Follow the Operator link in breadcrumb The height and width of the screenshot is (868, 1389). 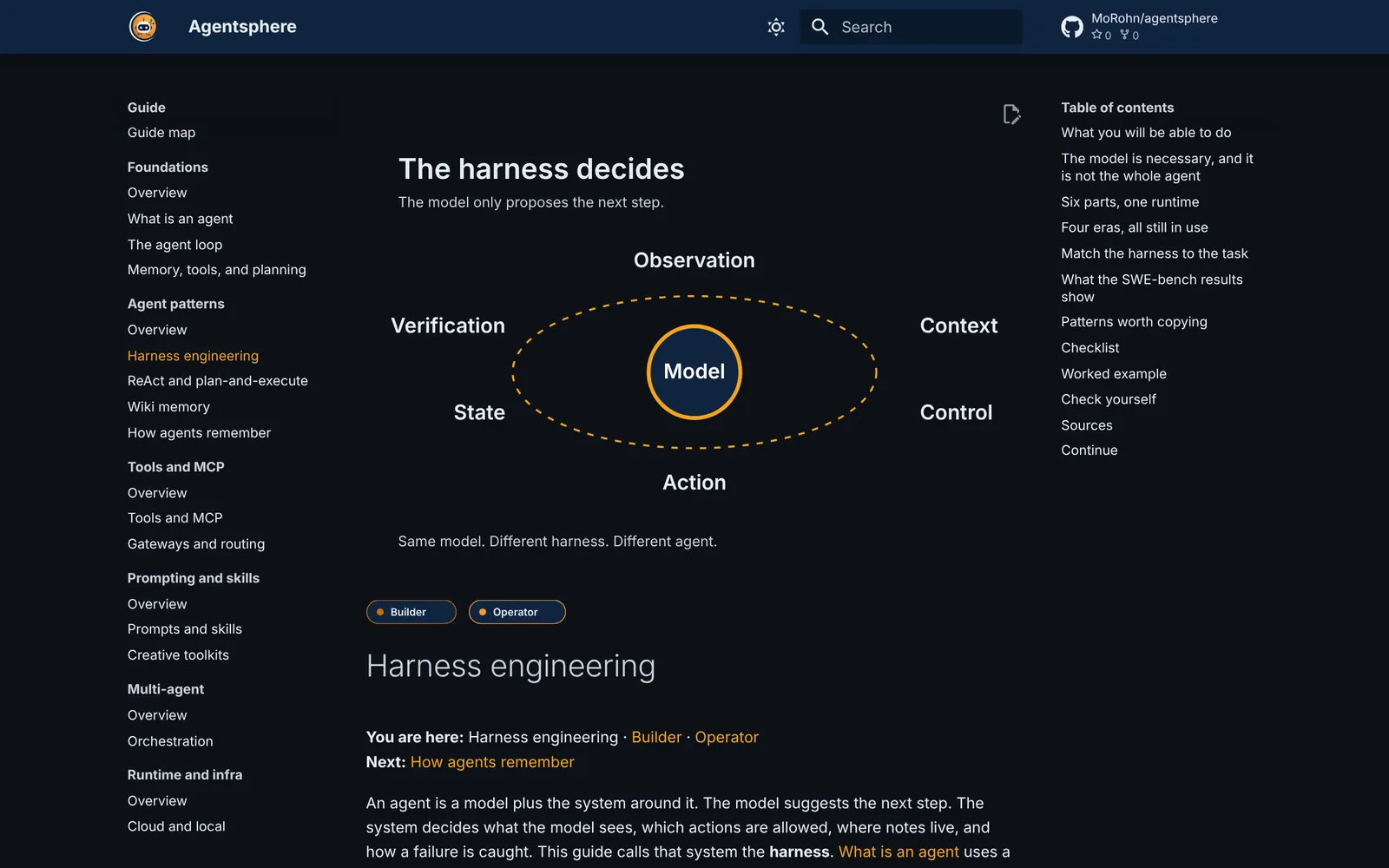tap(727, 737)
